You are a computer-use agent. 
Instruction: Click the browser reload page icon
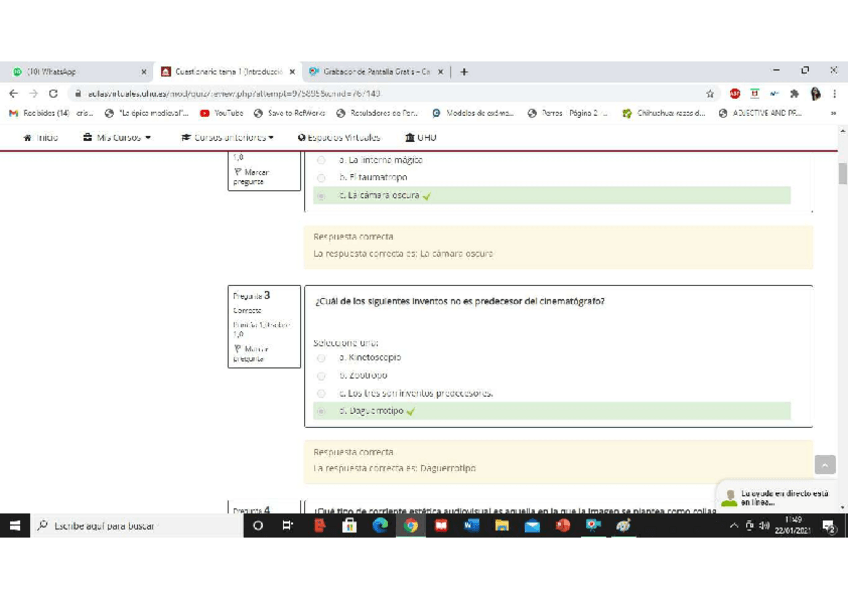point(53,93)
